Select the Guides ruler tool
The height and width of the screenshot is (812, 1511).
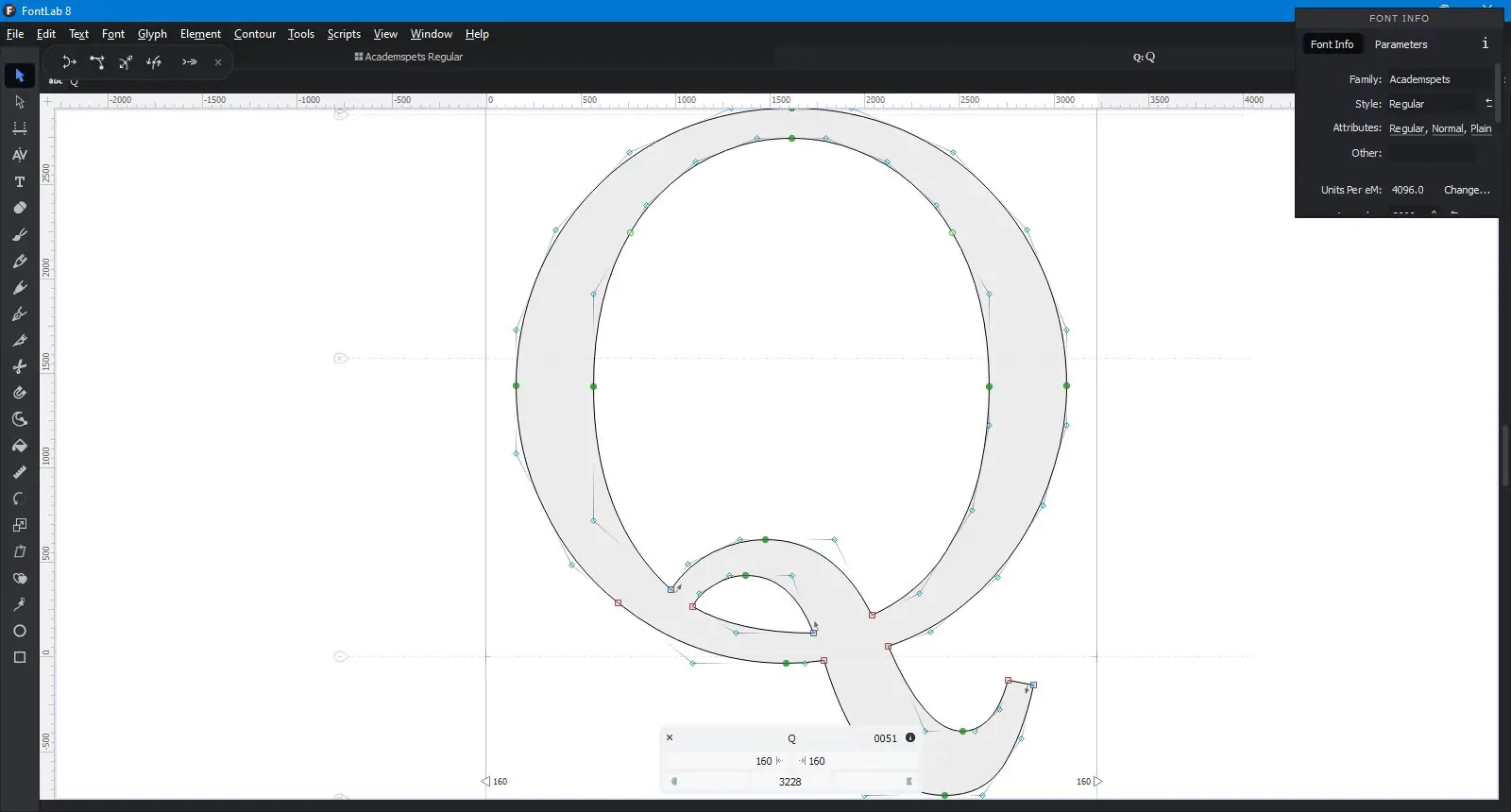point(20,472)
